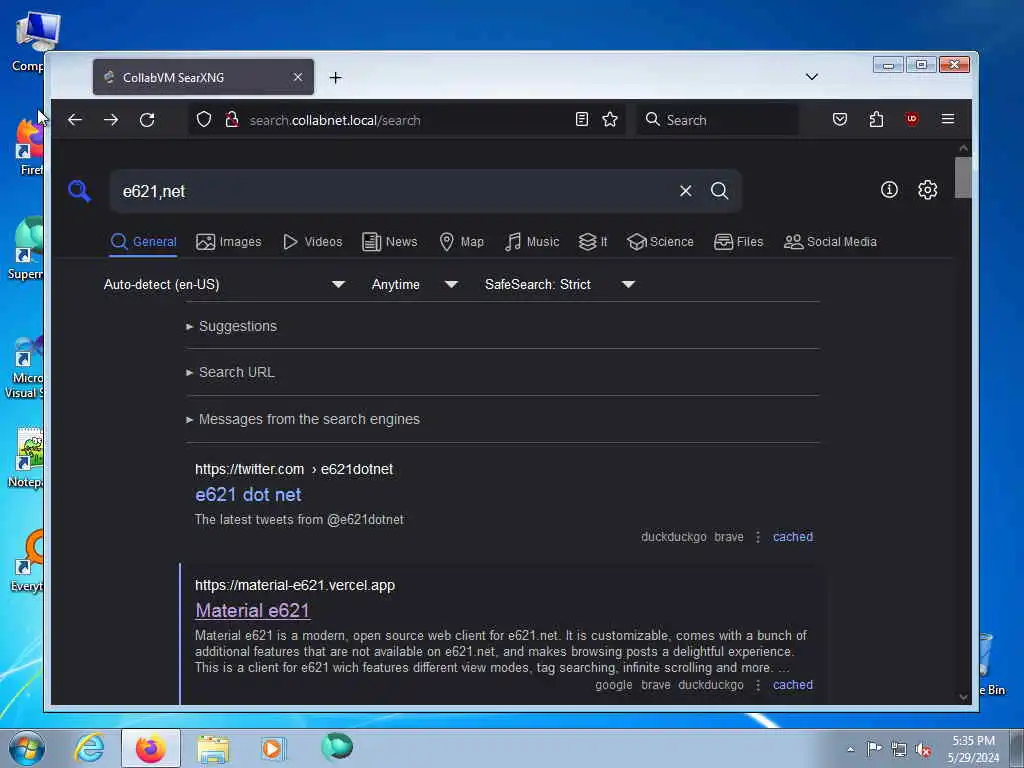
Task: Click the insecure connection lock icon
Action: 231,120
